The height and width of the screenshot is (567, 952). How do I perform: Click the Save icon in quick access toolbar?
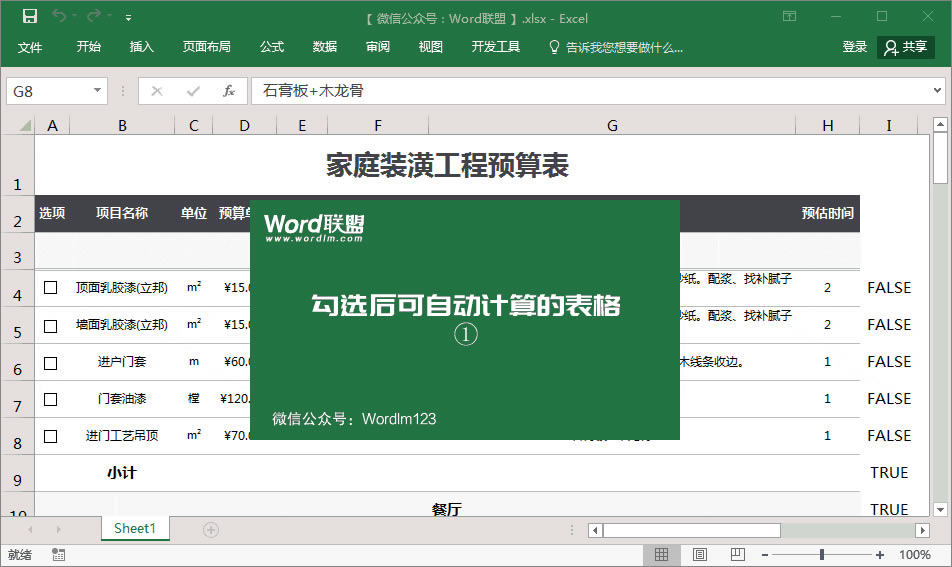30,16
